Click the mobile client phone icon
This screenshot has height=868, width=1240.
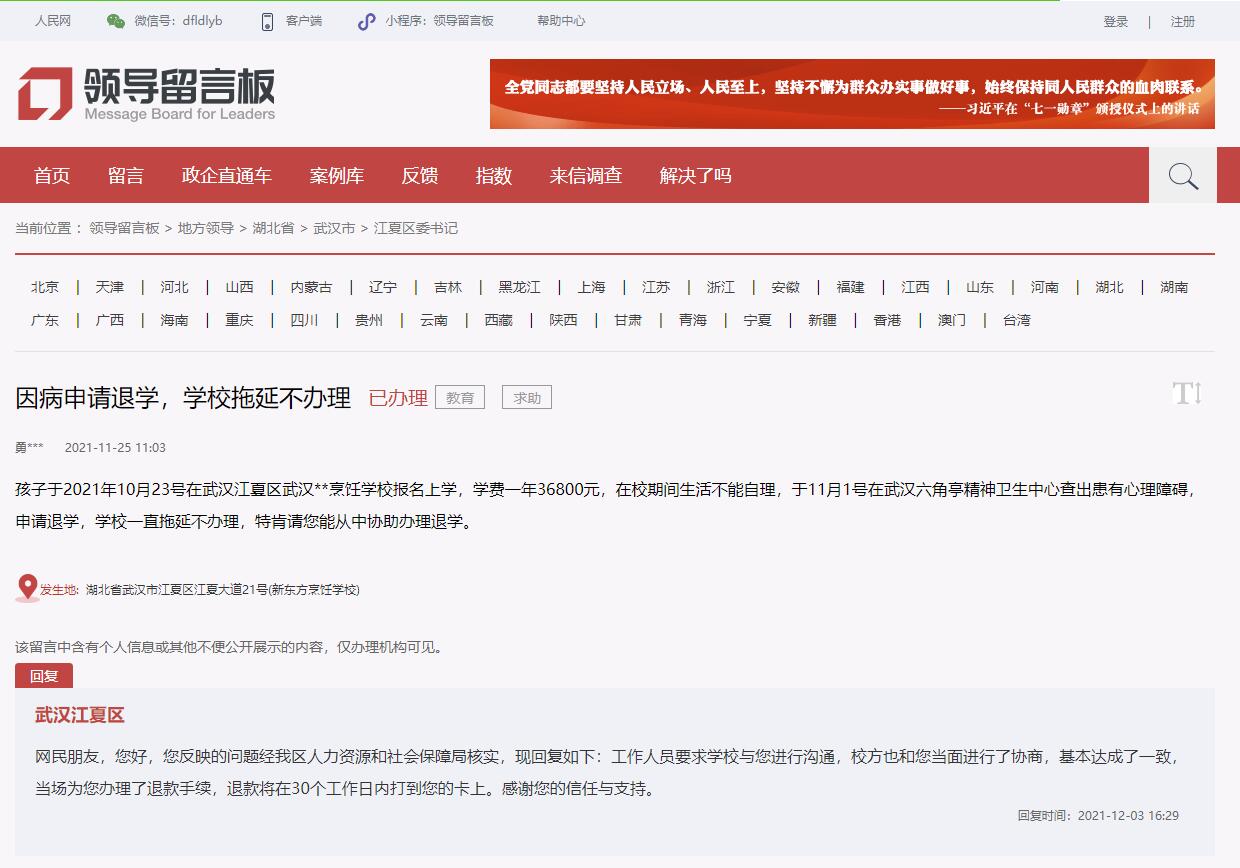pyautogui.click(x=267, y=21)
